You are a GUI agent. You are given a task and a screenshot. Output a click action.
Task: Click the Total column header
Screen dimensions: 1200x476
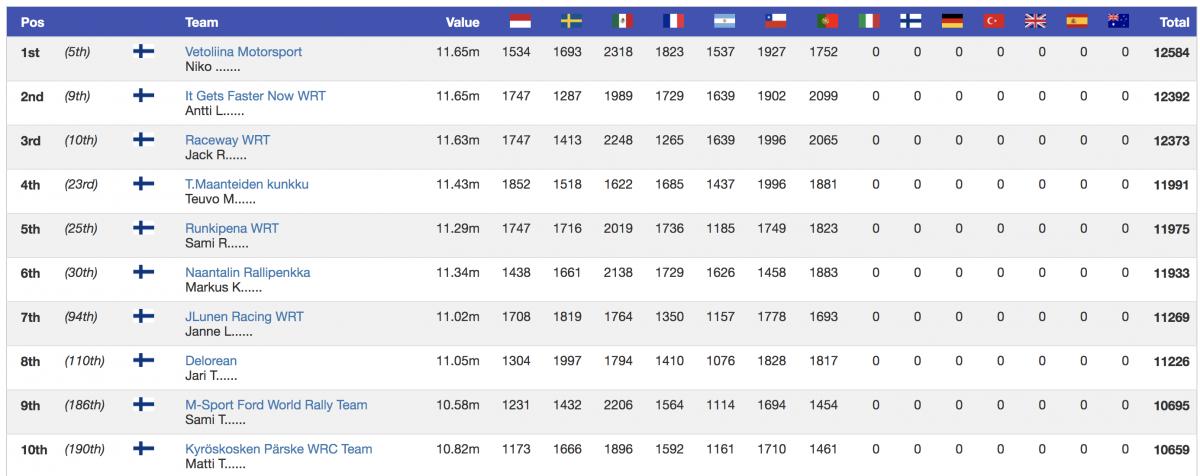point(1173,22)
